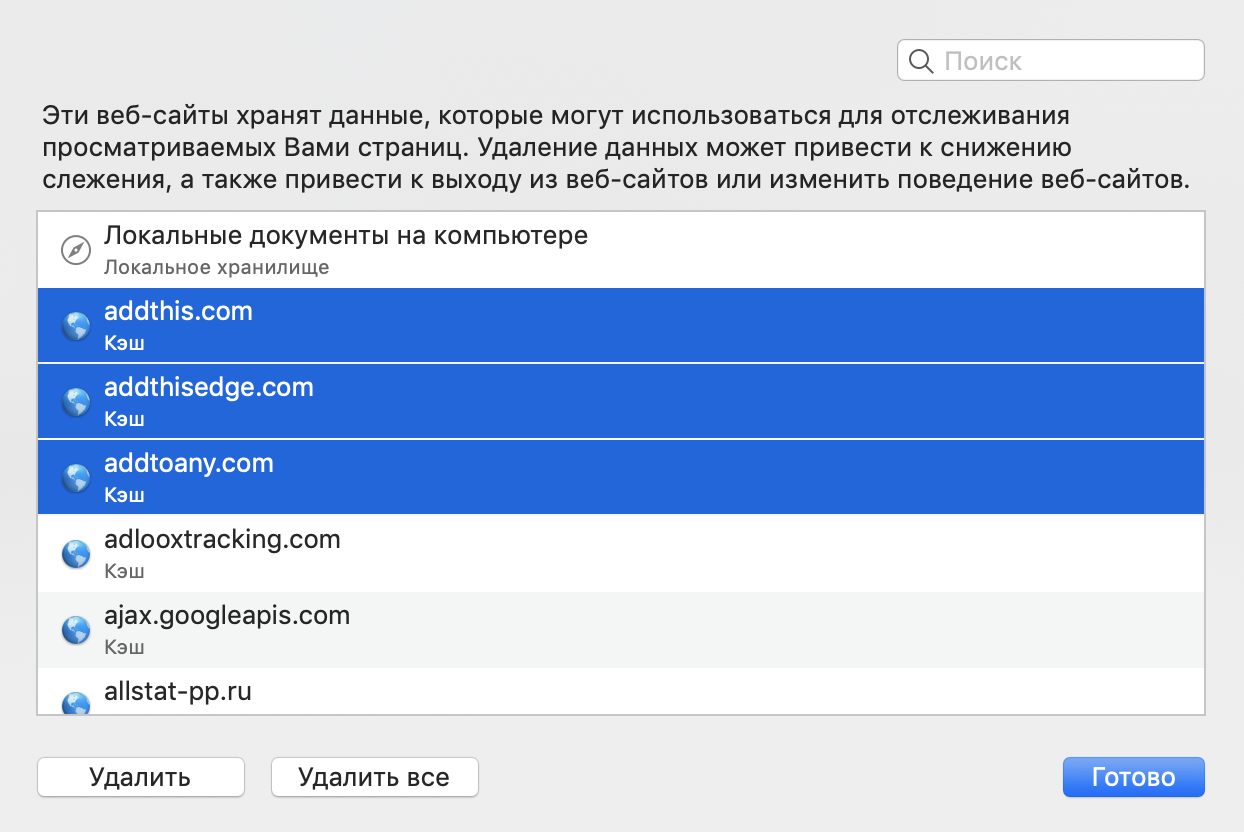
Task: Click the globe icon beside addtoany.com
Action: pos(76,478)
